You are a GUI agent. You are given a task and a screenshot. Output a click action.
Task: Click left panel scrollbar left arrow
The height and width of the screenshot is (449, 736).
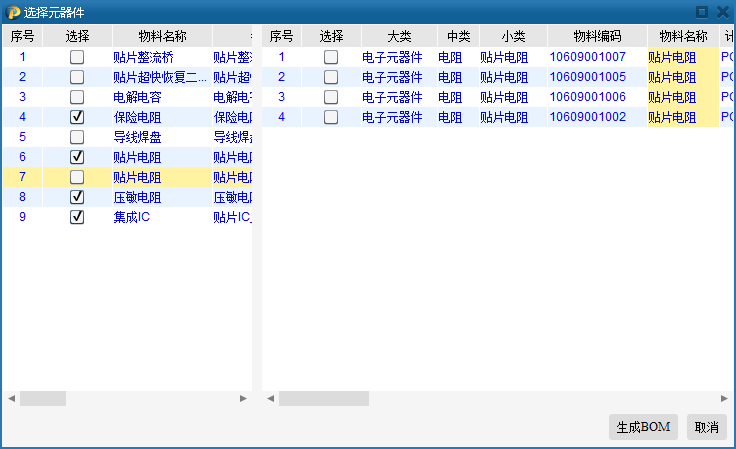[11, 398]
